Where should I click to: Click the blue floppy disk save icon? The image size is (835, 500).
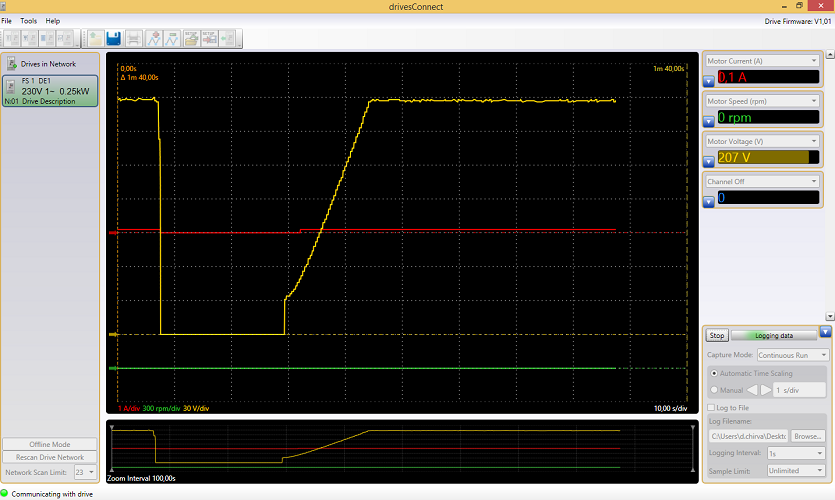pyautogui.click(x=113, y=38)
